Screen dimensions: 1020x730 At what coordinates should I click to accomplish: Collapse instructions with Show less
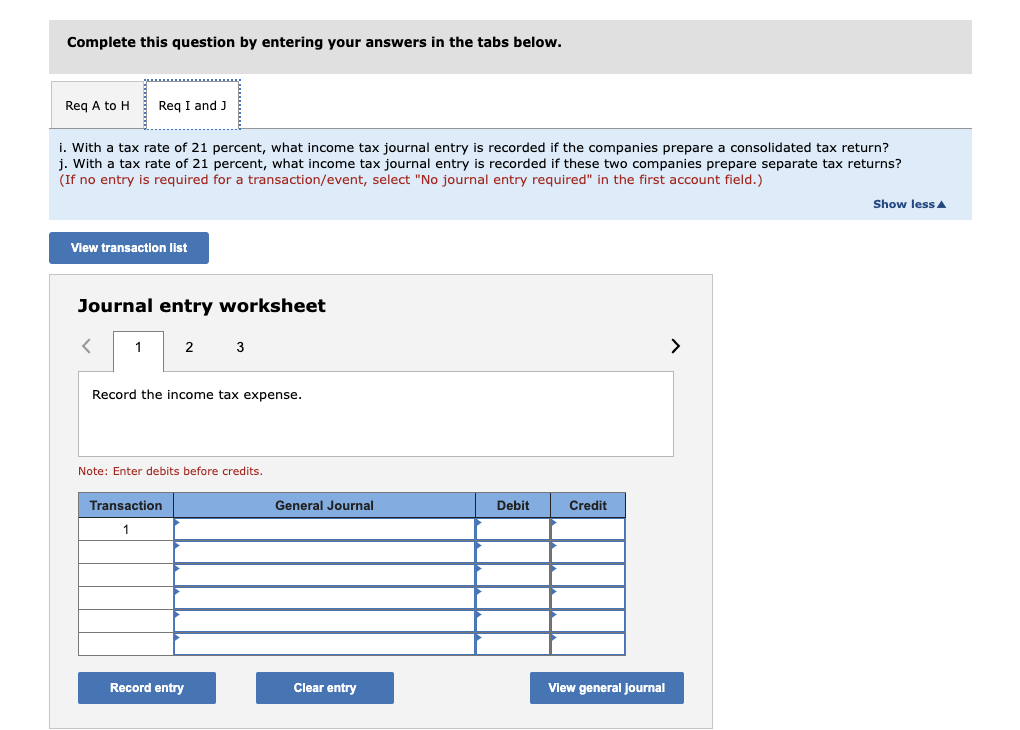[x=909, y=204]
